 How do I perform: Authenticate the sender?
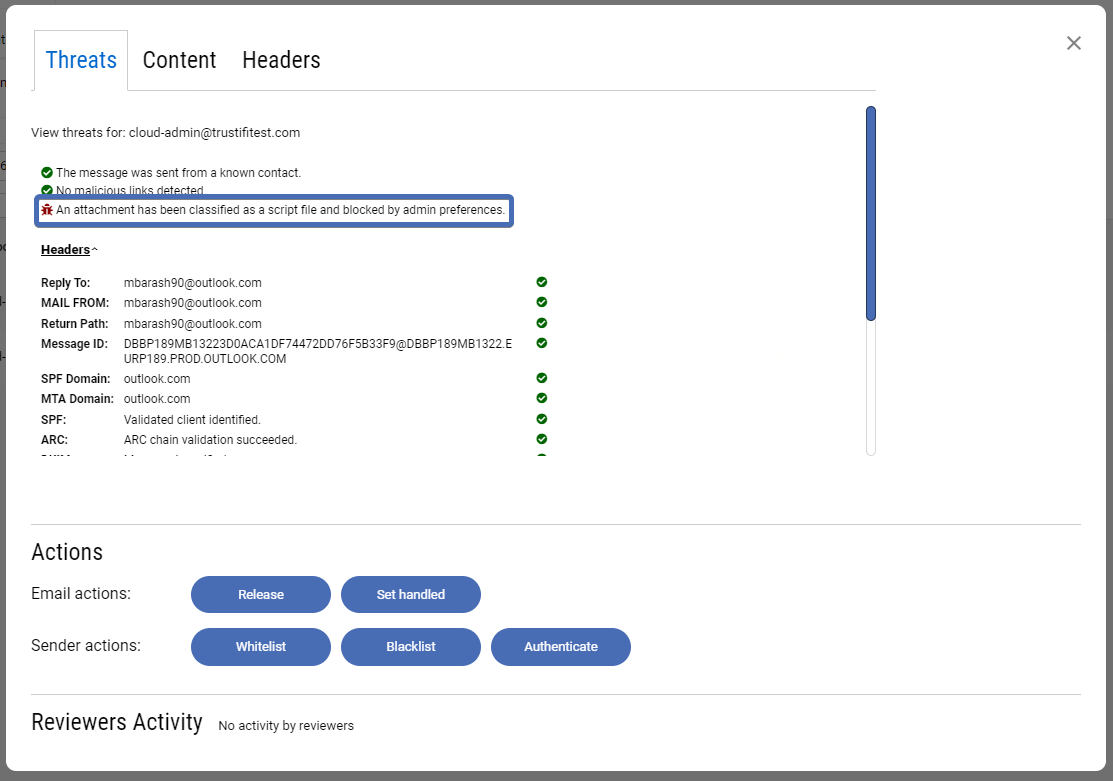560,647
